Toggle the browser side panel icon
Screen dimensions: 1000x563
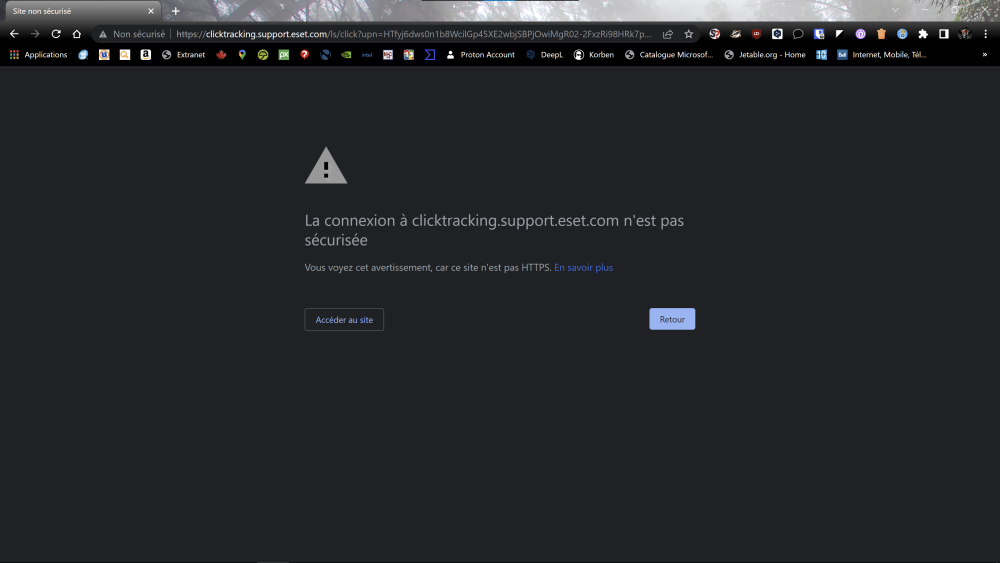click(x=944, y=34)
